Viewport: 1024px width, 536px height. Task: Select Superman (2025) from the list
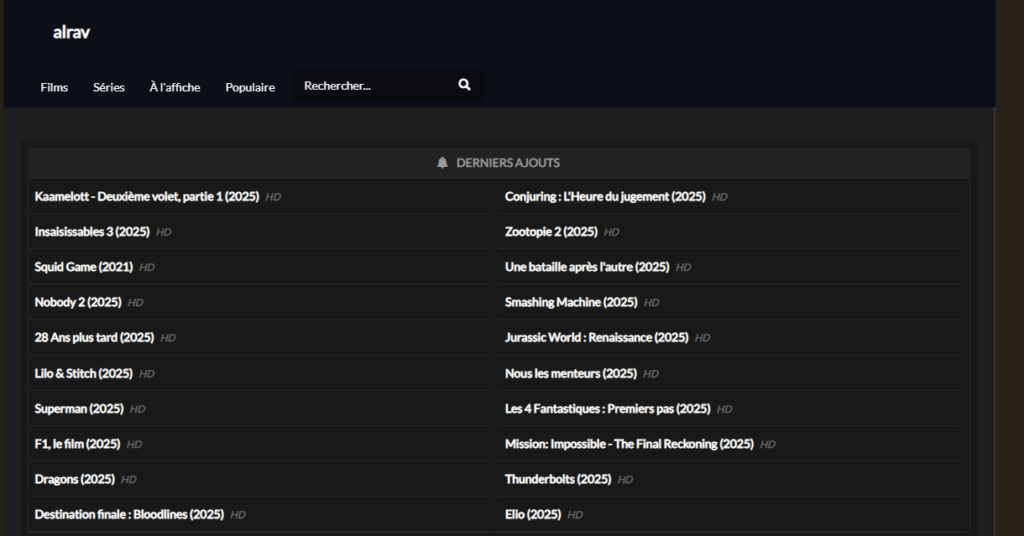pos(79,409)
